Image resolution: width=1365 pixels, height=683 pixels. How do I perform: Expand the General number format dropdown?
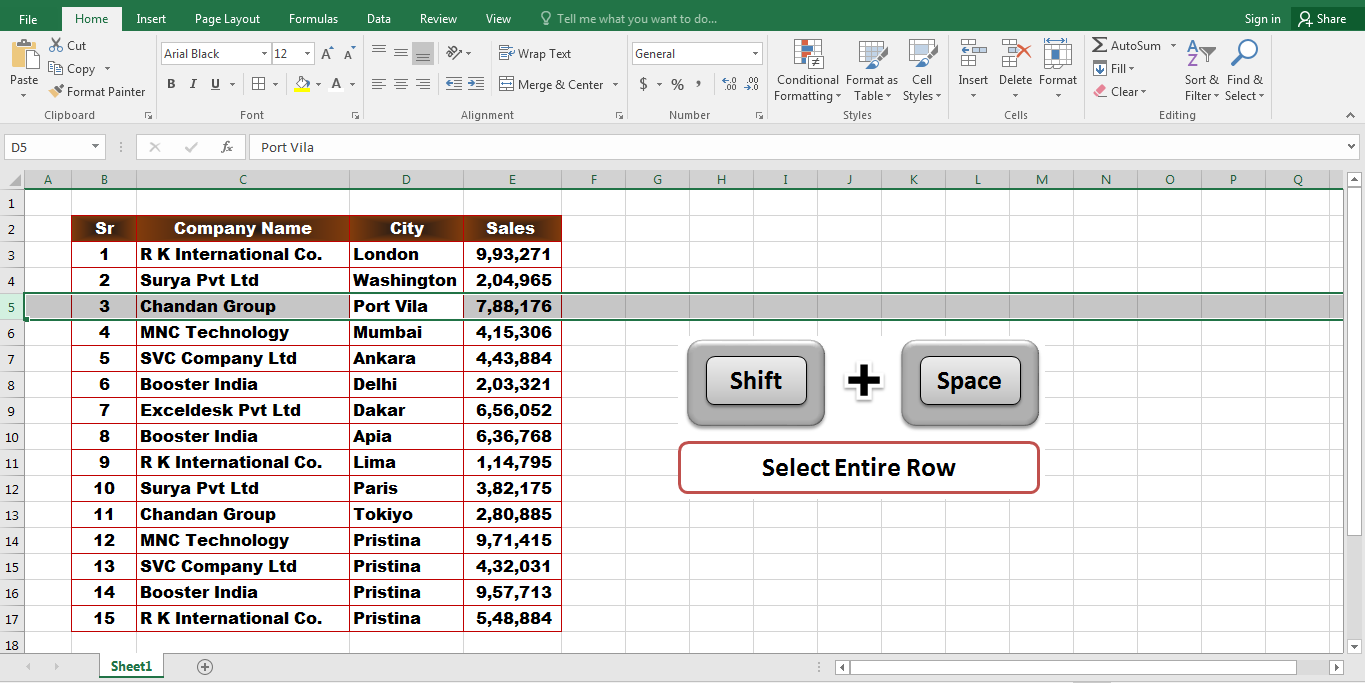coord(755,54)
